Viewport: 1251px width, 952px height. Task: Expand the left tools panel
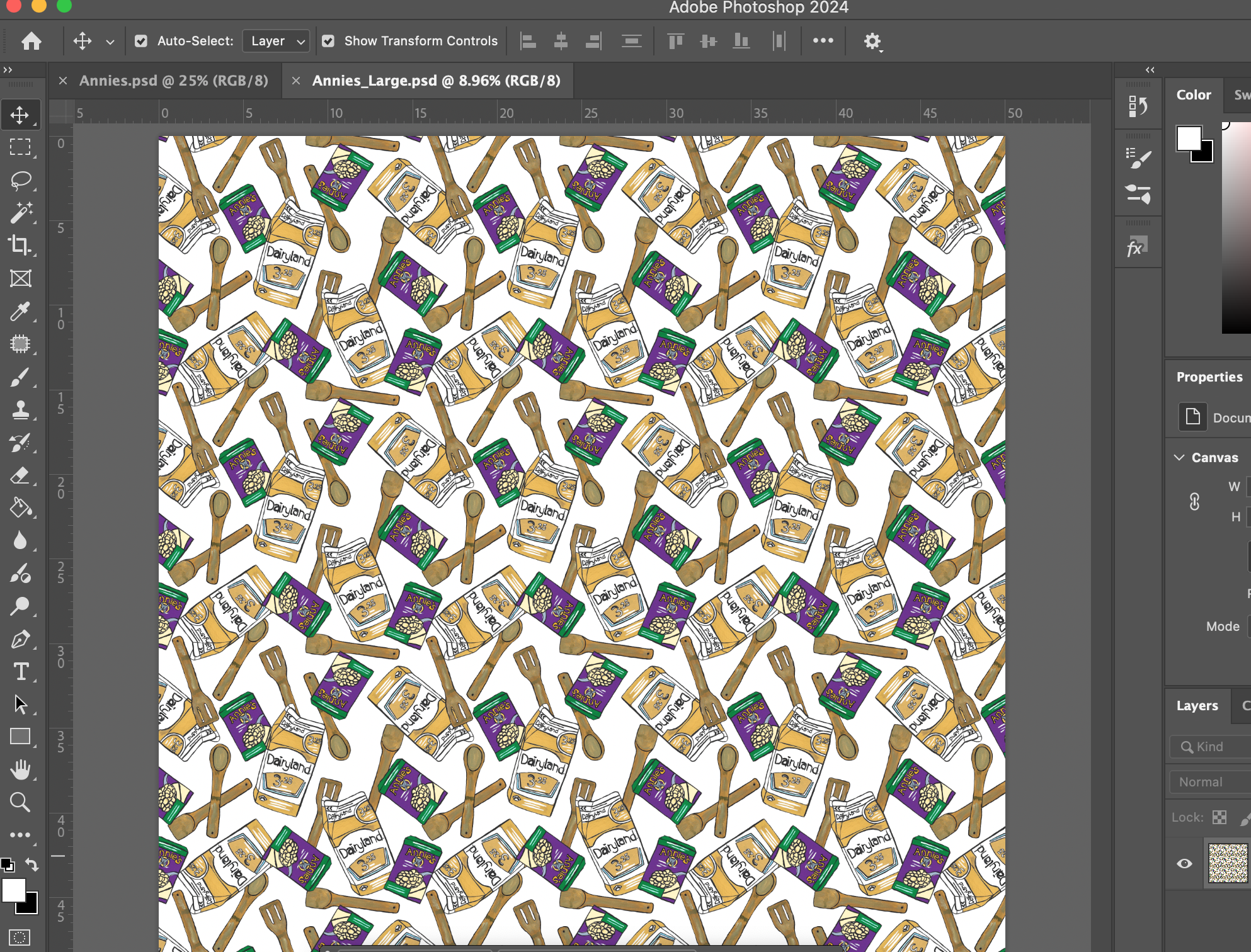[x=8, y=70]
